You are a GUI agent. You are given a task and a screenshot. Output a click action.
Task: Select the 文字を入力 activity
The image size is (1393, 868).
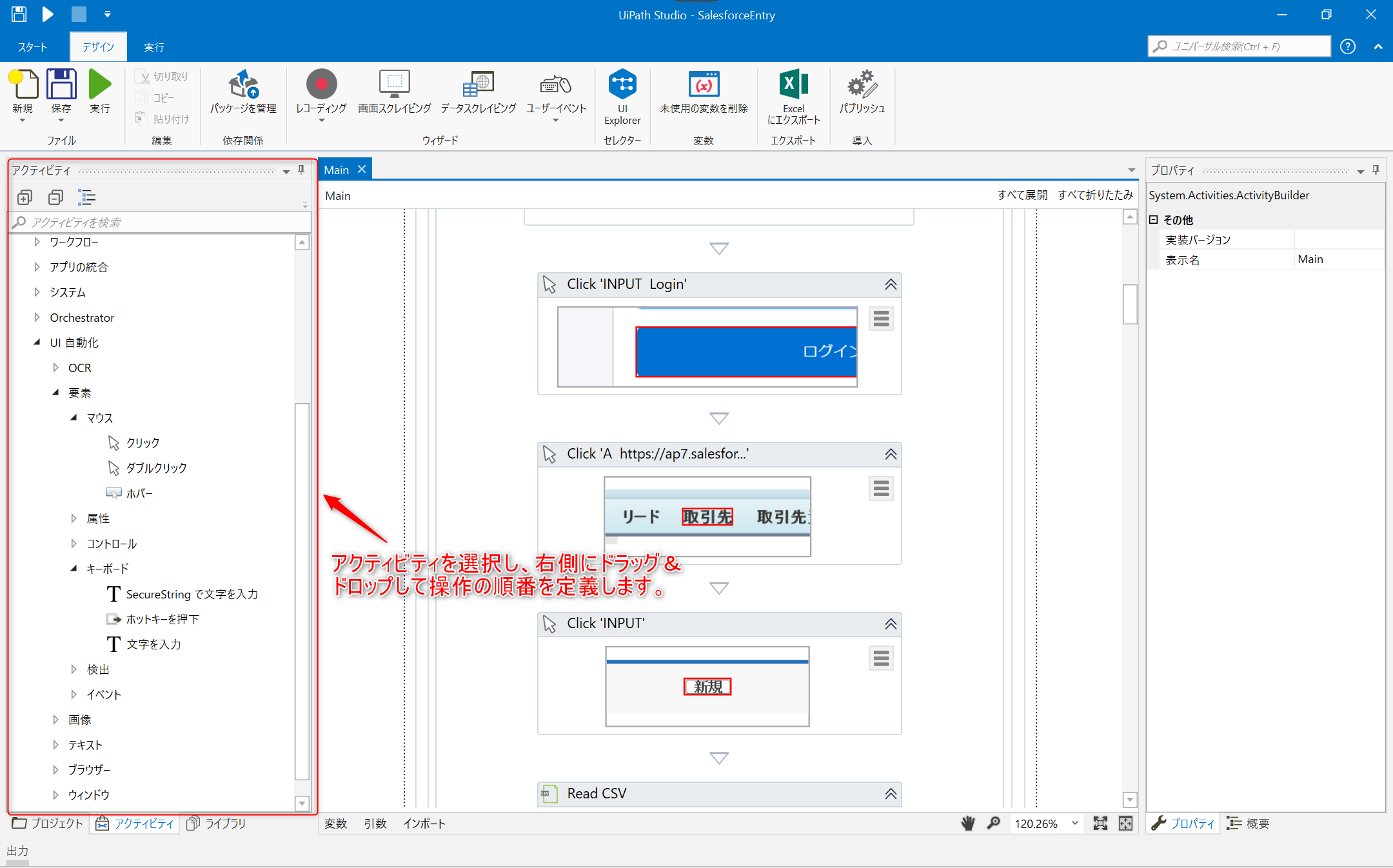tap(144, 644)
